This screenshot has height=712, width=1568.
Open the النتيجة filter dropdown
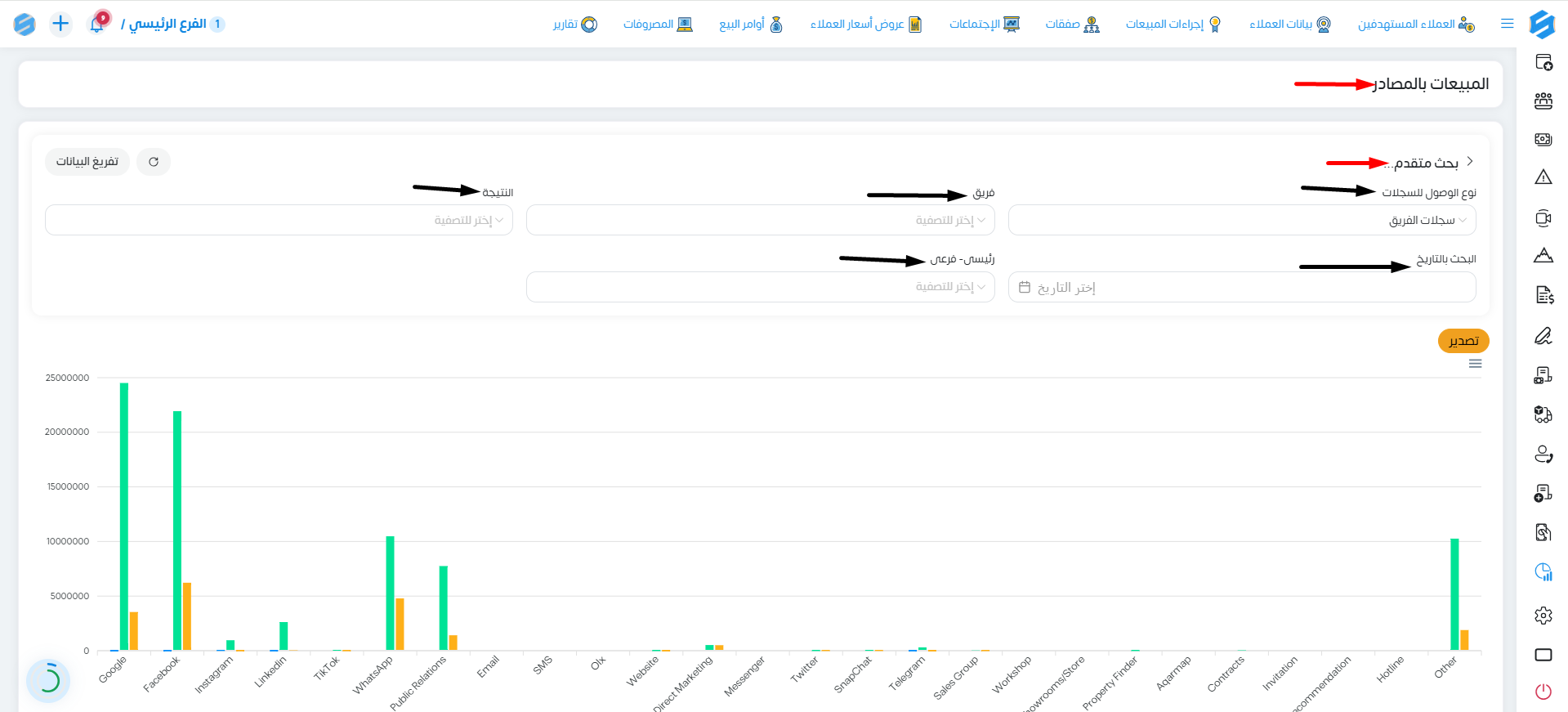tap(279, 220)
